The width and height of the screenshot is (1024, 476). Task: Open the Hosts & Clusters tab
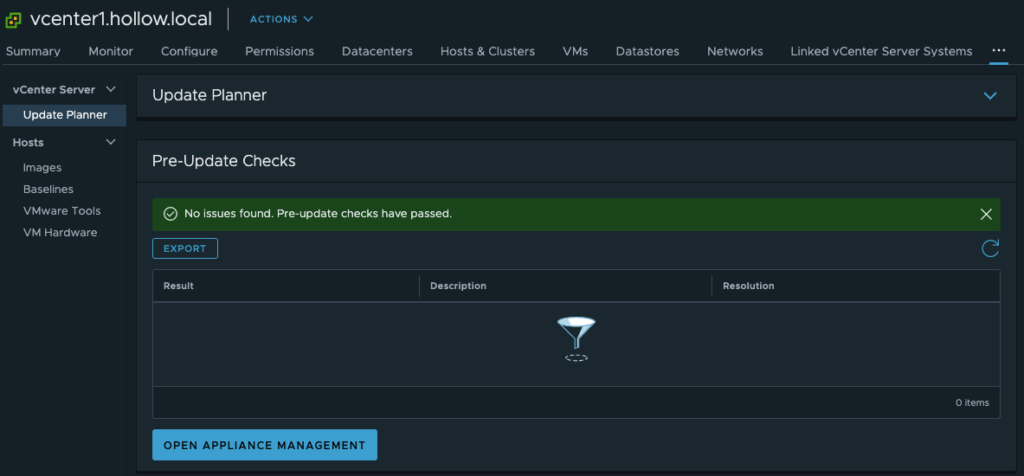click(x=487, y=51)
